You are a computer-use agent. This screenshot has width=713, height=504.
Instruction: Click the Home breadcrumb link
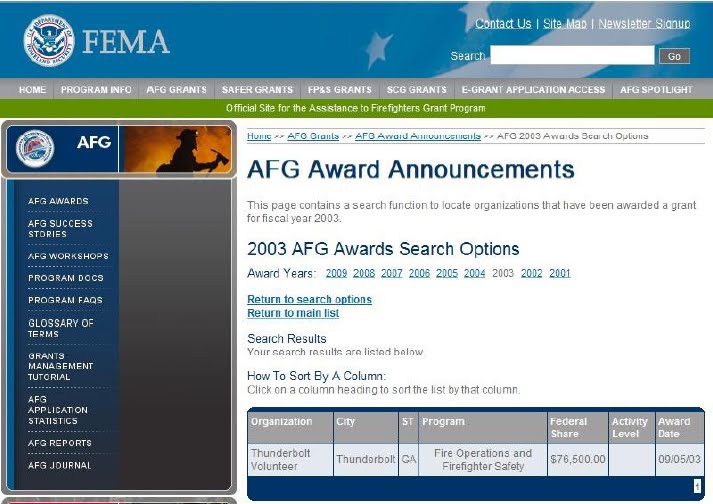click(x=259, y=136)
